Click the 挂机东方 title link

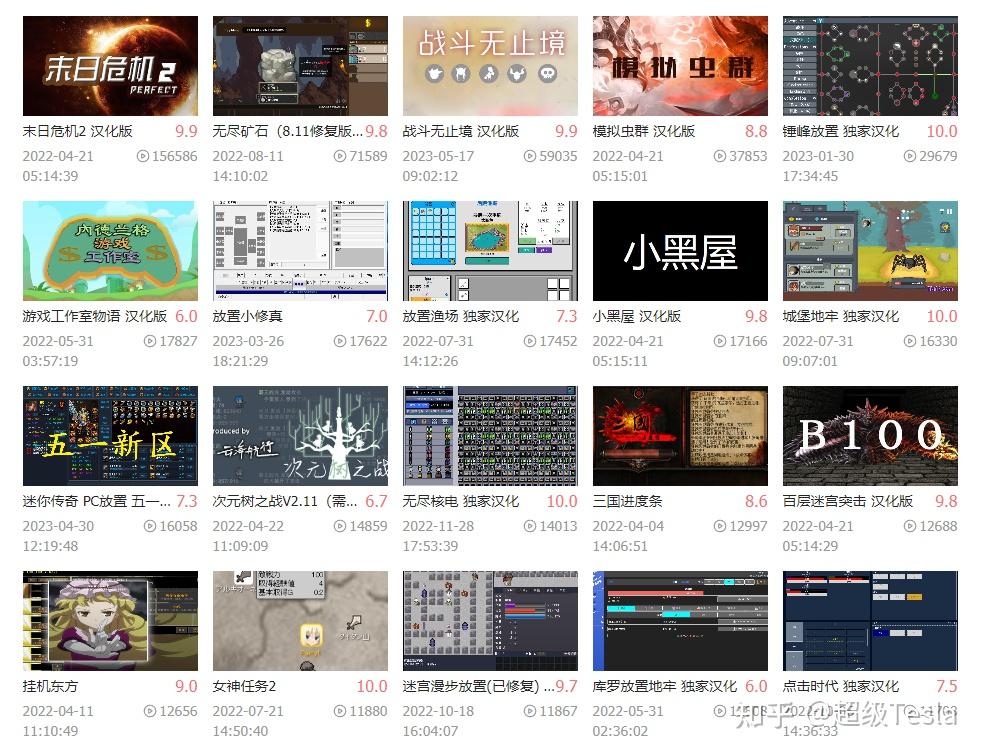tap(50, 686)
